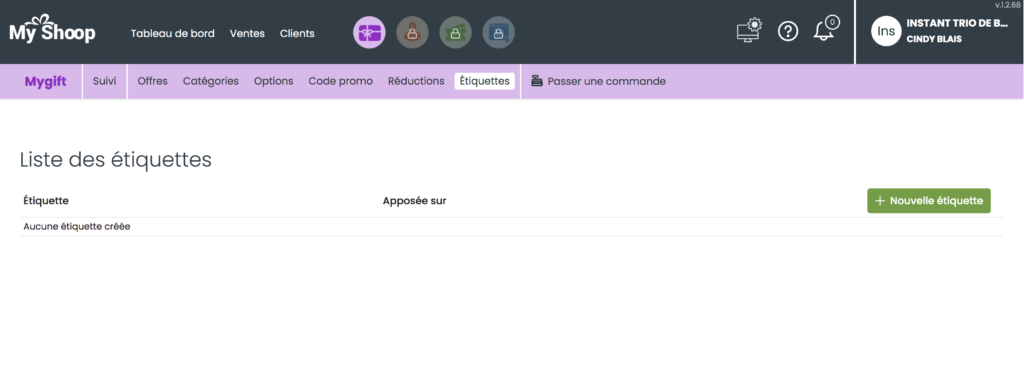Switch to the Offres tab
This screenshot has height=375, width=1024.
tap(153, 81)
